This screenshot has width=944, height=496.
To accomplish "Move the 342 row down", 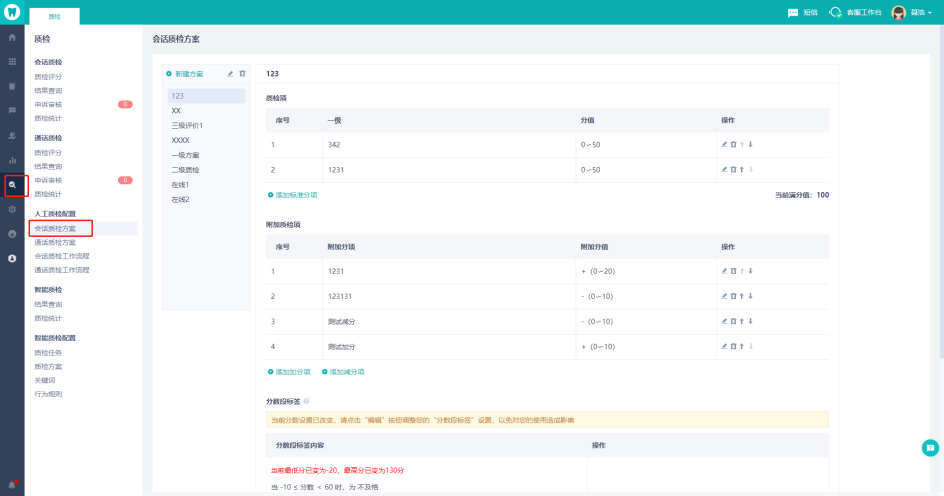I will tap(751, 144).
